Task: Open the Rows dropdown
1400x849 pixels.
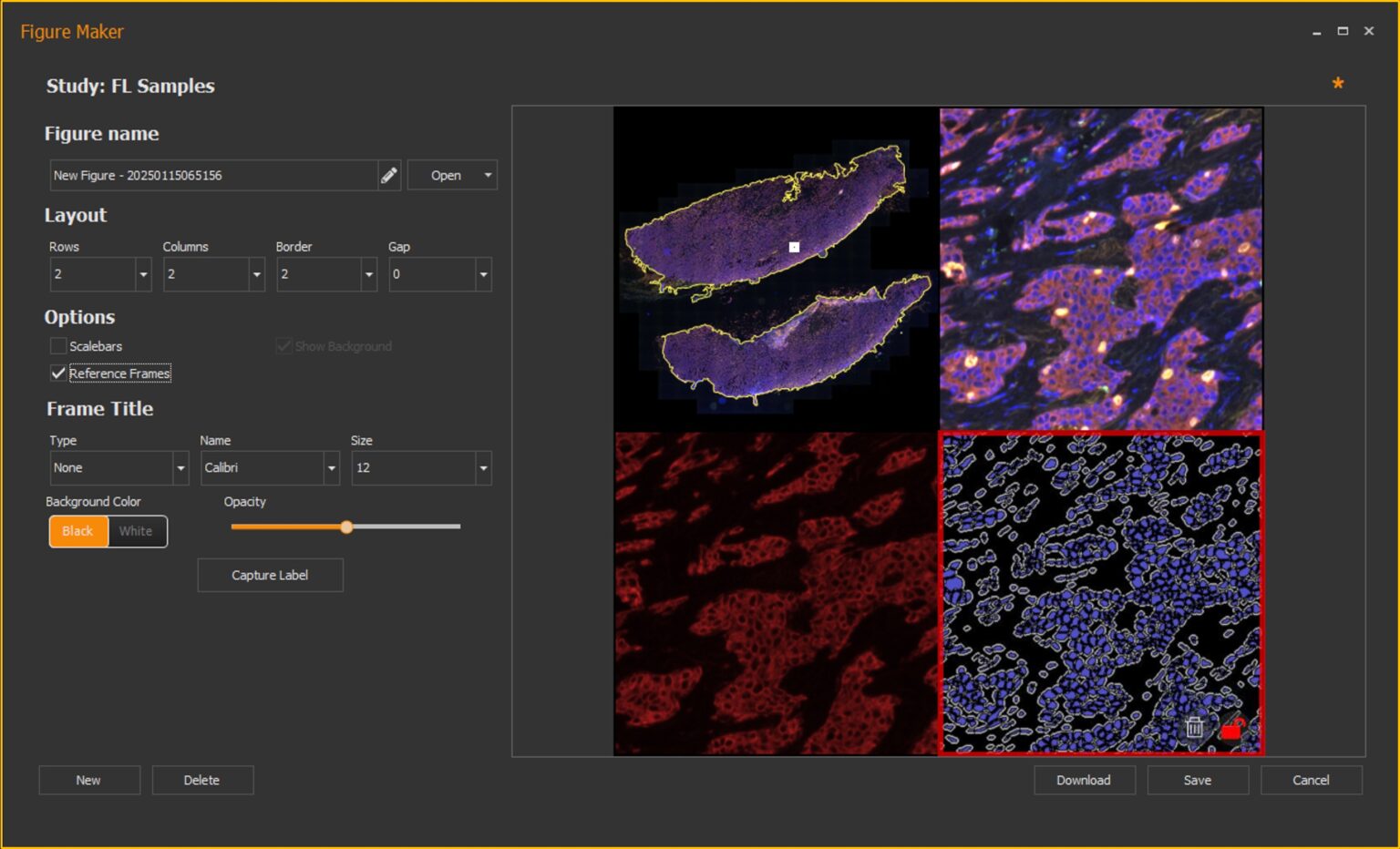Action: click(142, 274)
